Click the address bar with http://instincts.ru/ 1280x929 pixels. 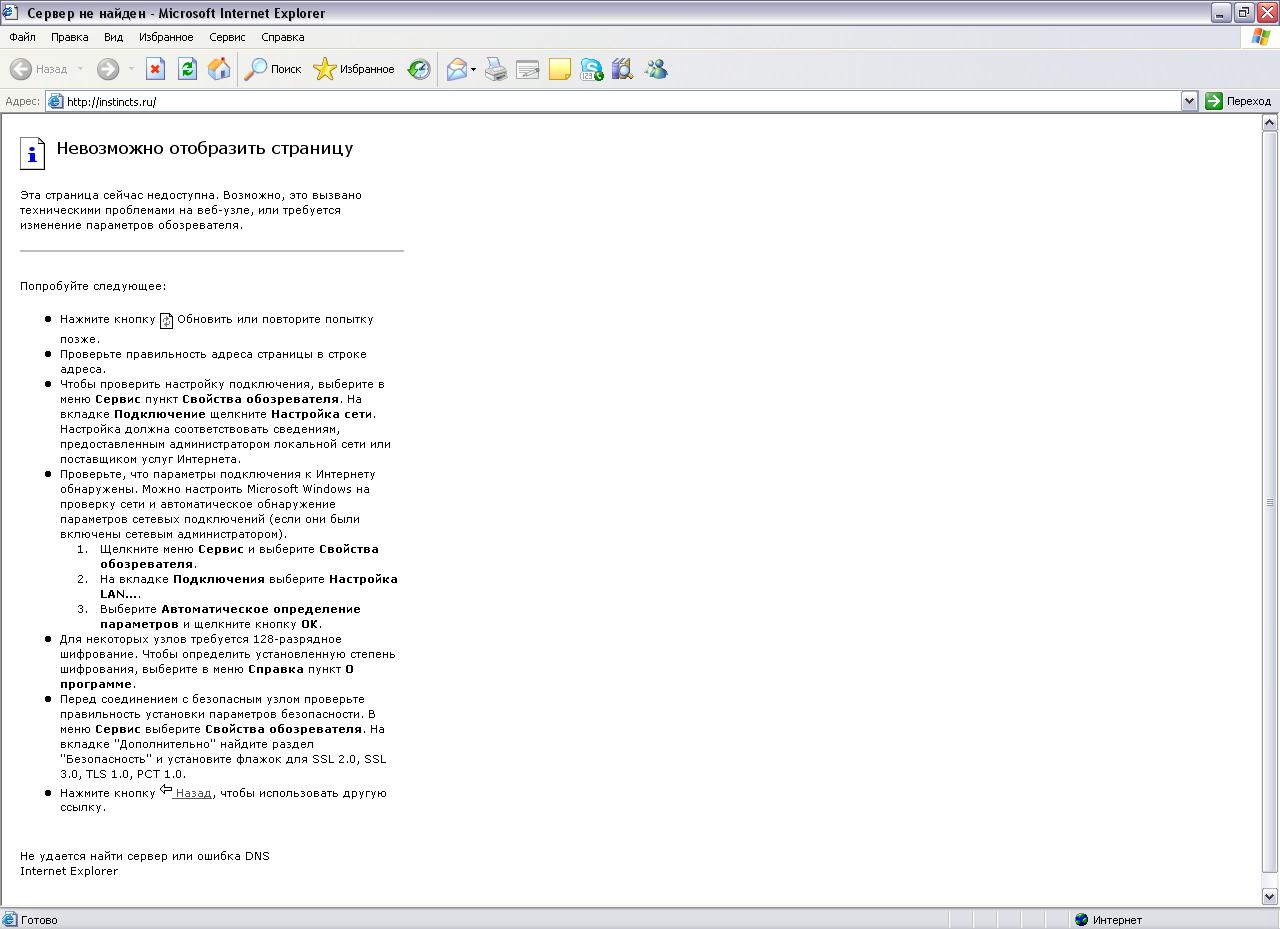click(622, 101)
